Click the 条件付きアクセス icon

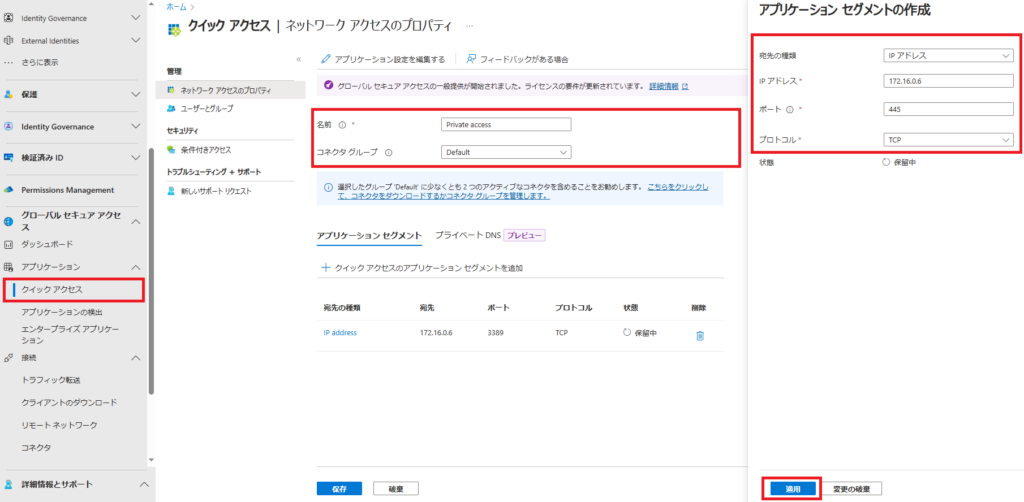(x=171, y=150)
